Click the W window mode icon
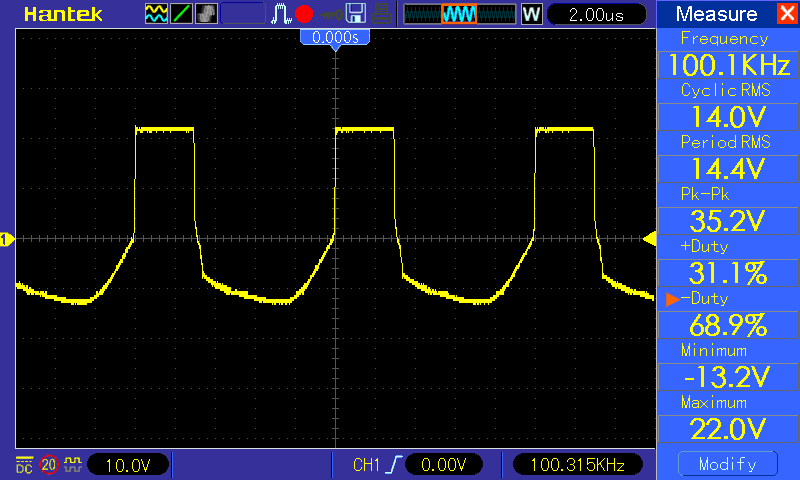 tap(531, 14)
